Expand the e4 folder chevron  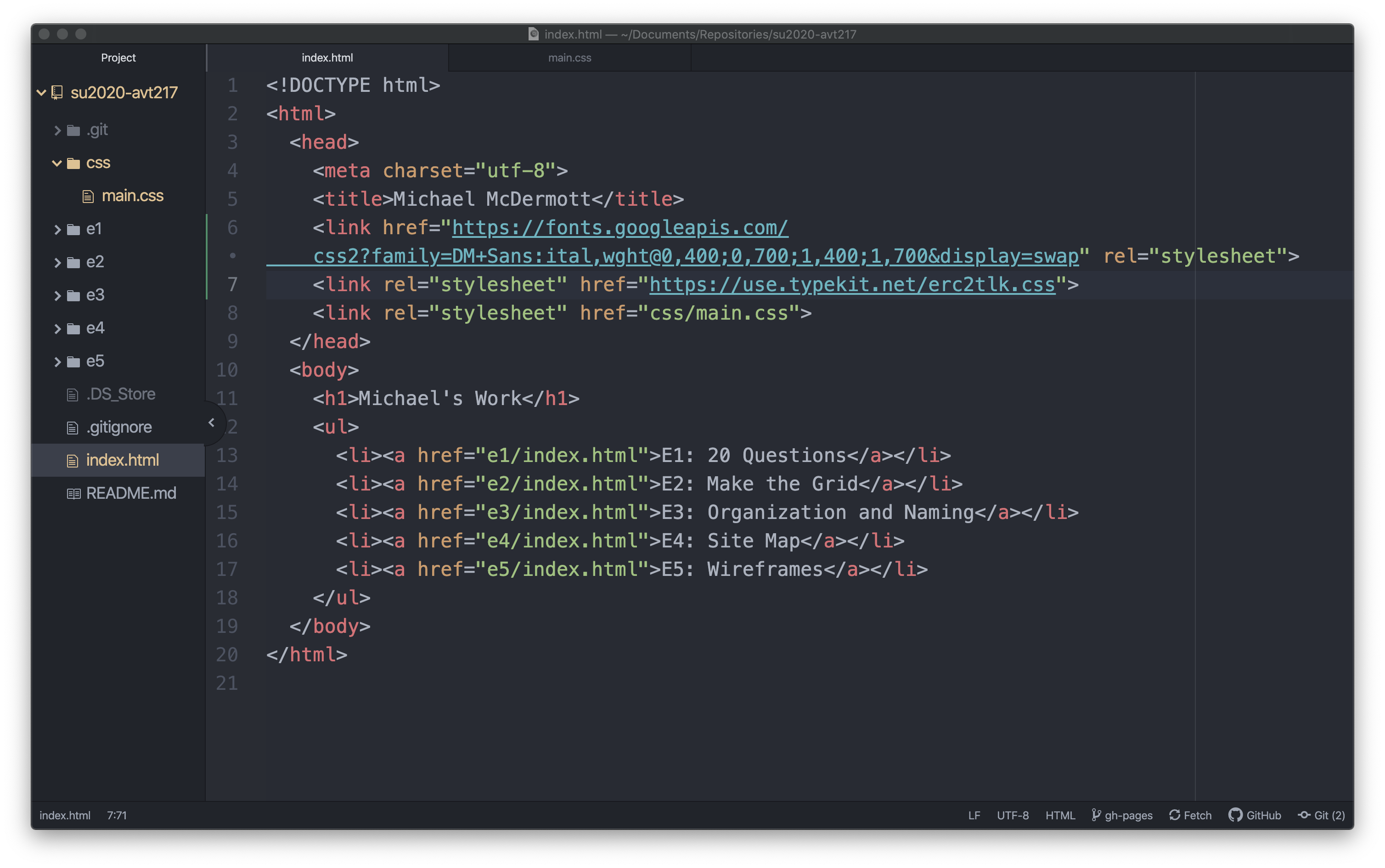(x=57, y=328)
